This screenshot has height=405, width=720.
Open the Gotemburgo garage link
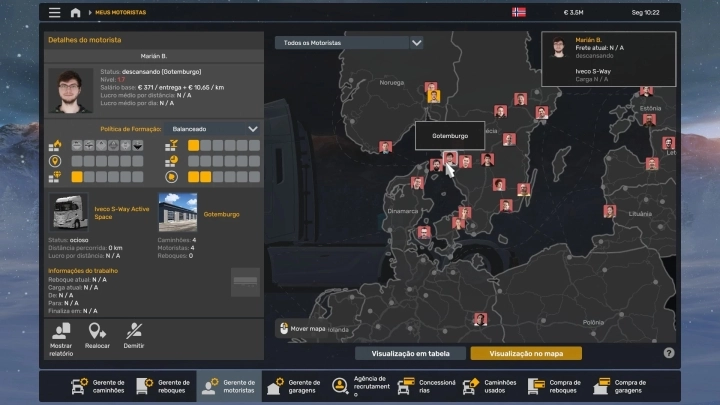(221, 214)
